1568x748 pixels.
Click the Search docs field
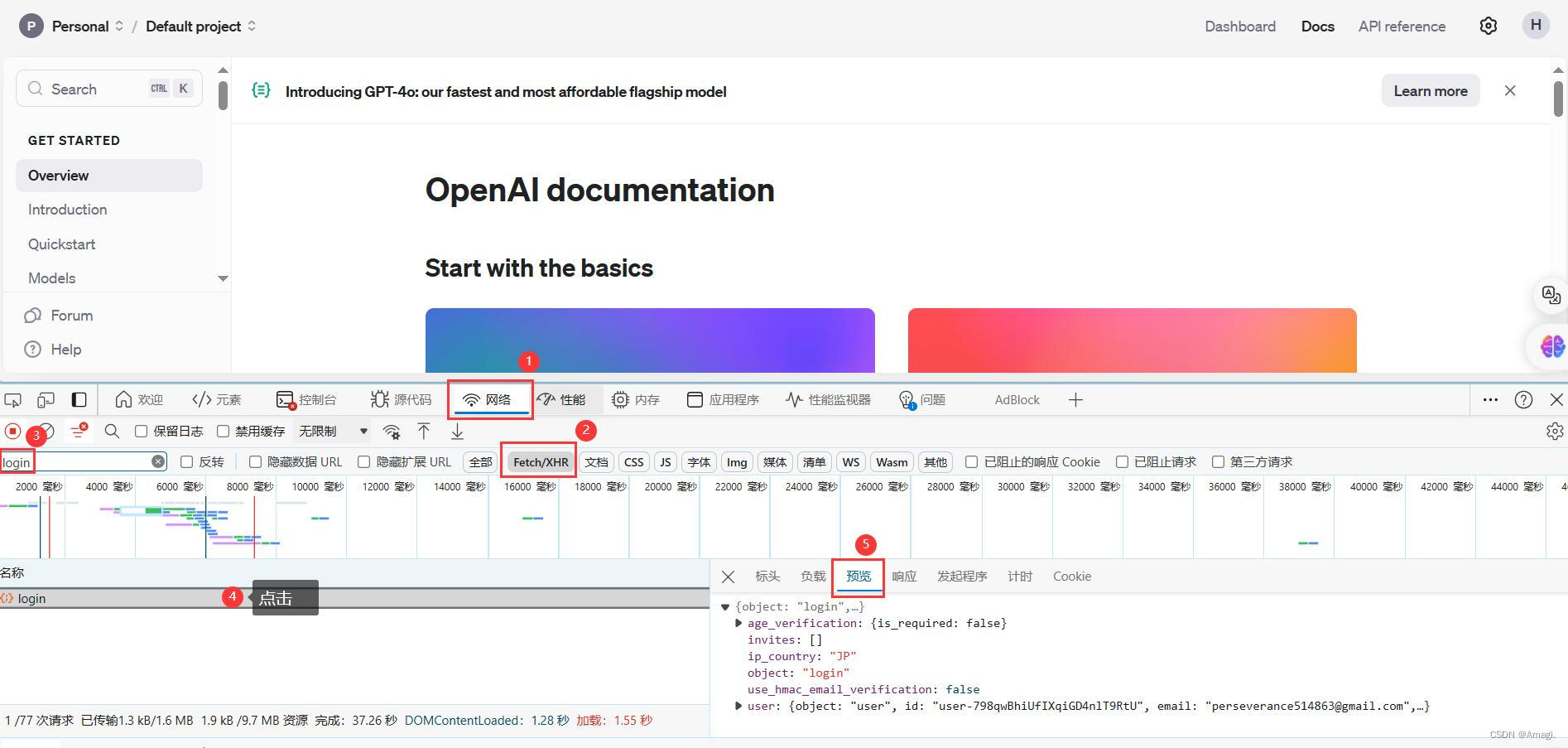pyautogui.click(x=109, y=89)
